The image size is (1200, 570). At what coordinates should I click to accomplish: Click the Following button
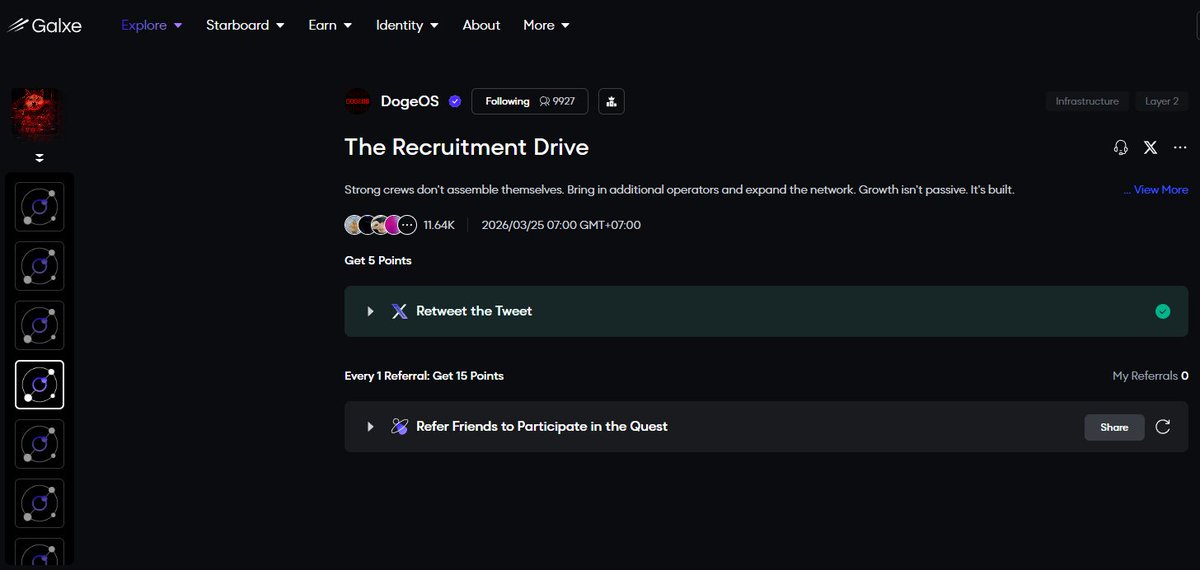(x=530, y=101)
